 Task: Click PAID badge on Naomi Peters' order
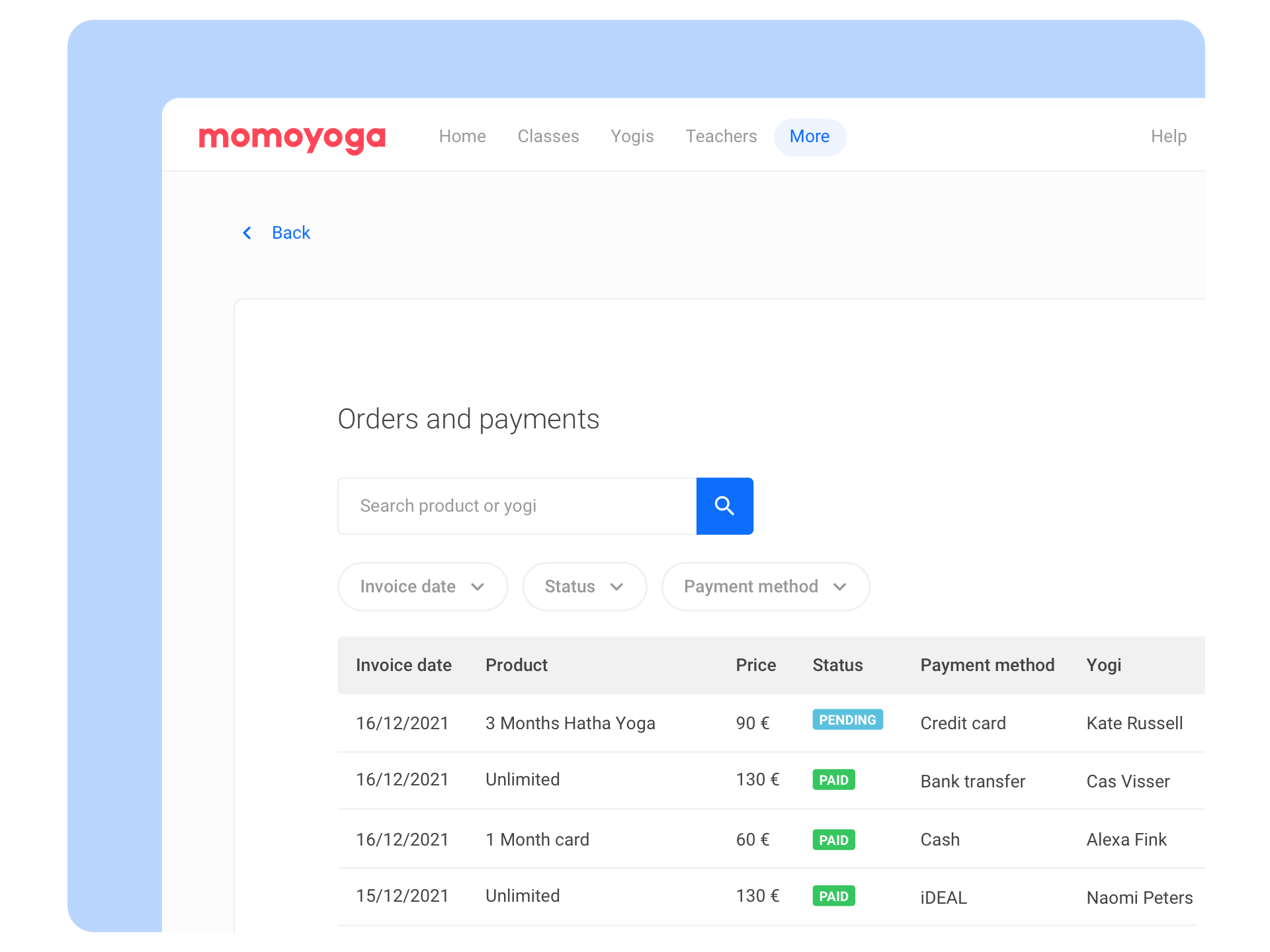click(x=833, y=896)
